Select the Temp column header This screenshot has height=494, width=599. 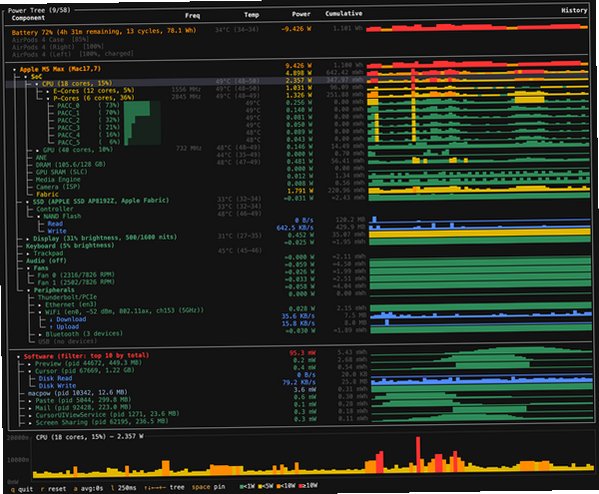tap(251, 15)
